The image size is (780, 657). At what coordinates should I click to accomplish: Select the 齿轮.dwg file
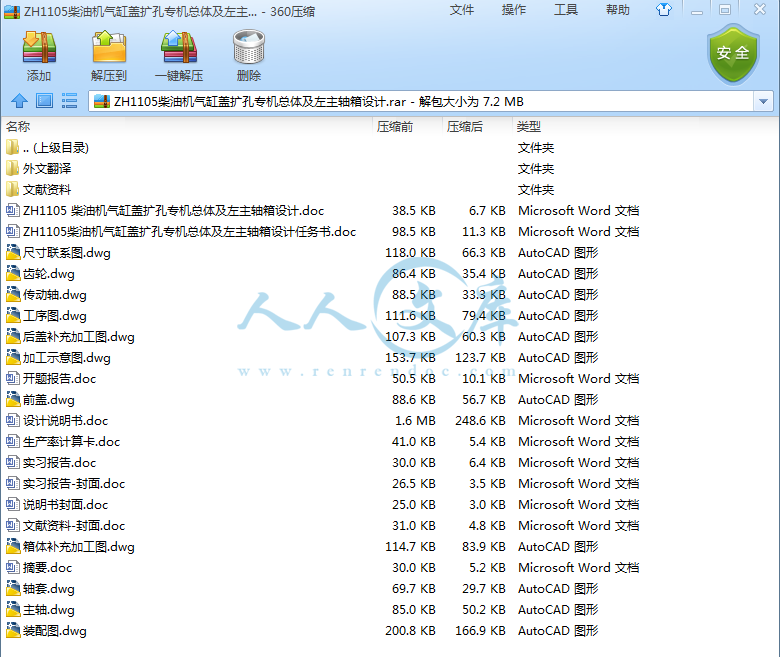(x=390, y=274)
